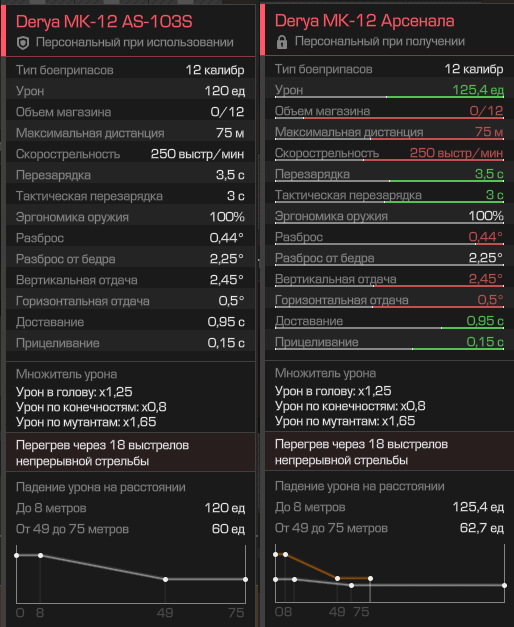Click the Прицеливание 0,15 с green bar

point(458,349)
